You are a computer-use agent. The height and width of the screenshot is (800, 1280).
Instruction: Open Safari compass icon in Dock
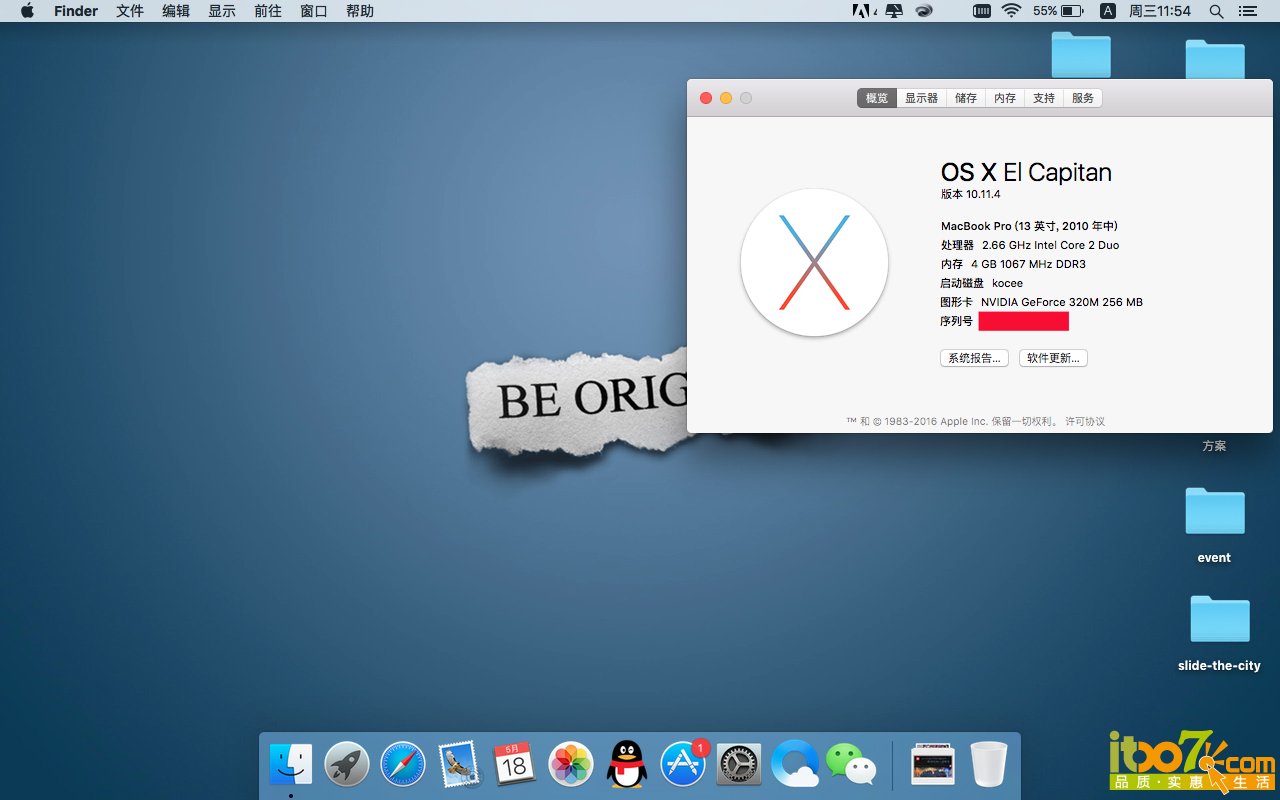click(403, 765)
